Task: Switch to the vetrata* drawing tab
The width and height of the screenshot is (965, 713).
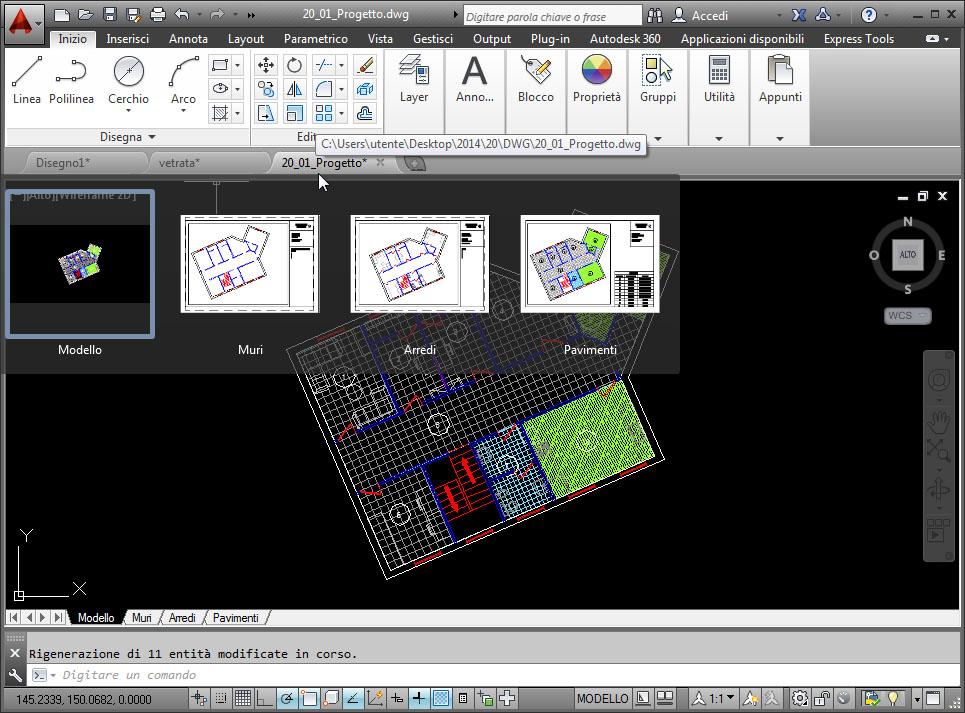Action: (180, 162)
